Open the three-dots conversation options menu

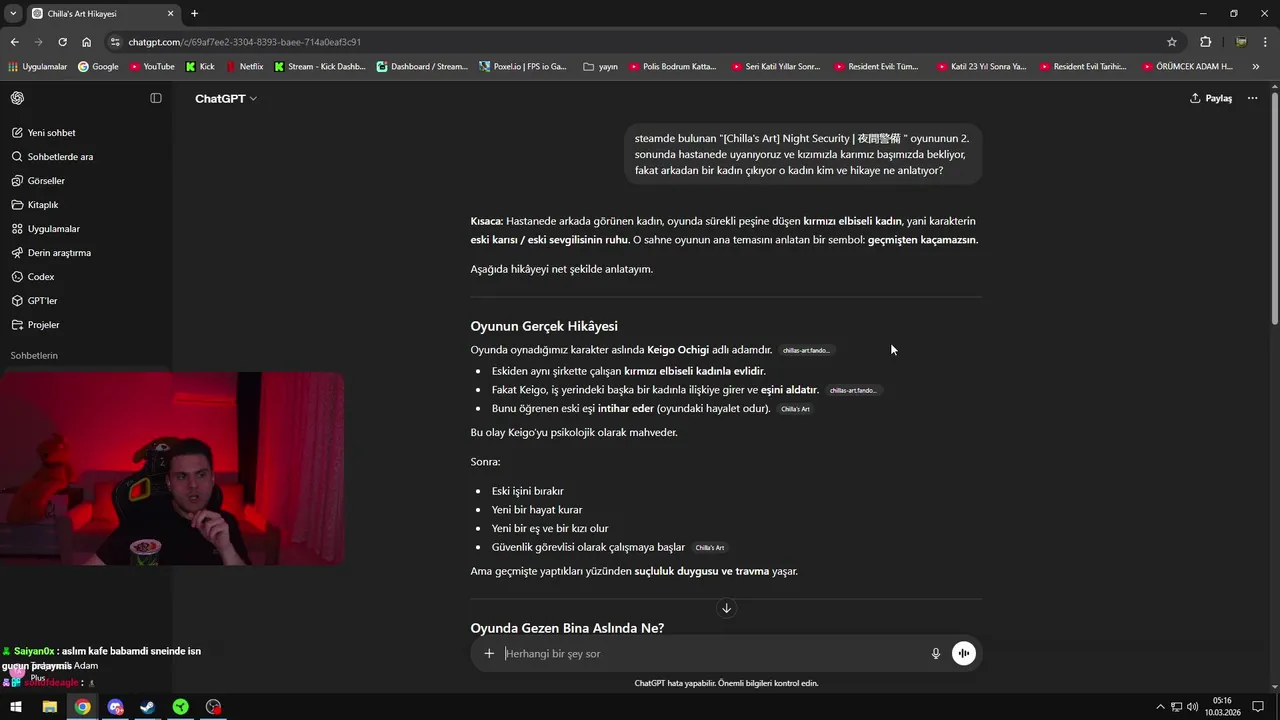(x=1252, y=99)
